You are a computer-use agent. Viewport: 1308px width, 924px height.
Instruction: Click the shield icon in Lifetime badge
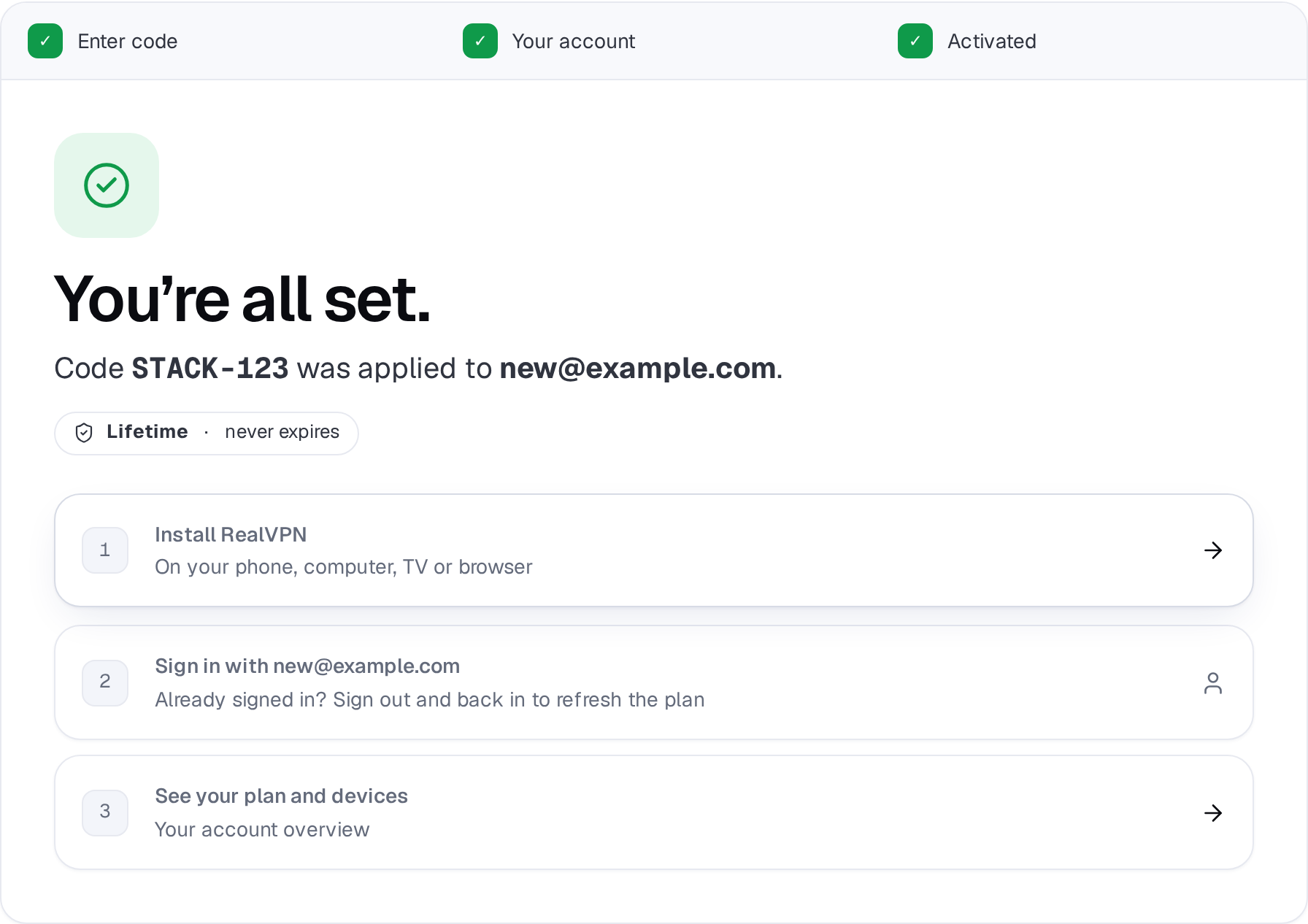[84, 433]
